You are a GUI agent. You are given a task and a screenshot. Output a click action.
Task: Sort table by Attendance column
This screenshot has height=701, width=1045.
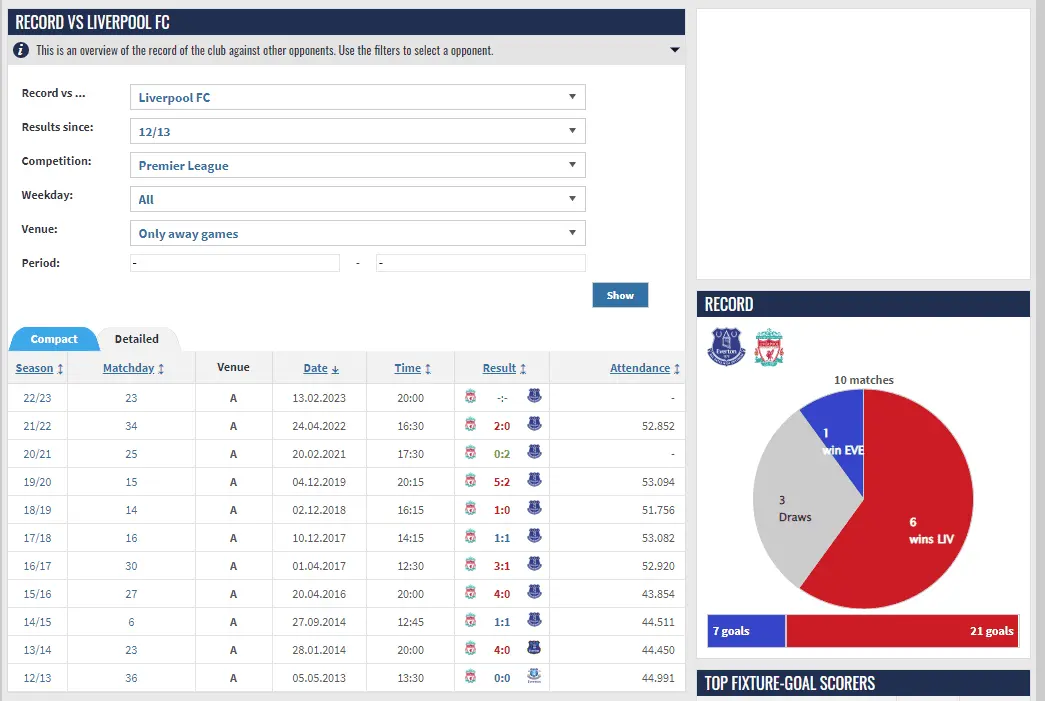(x=640, y=368)
